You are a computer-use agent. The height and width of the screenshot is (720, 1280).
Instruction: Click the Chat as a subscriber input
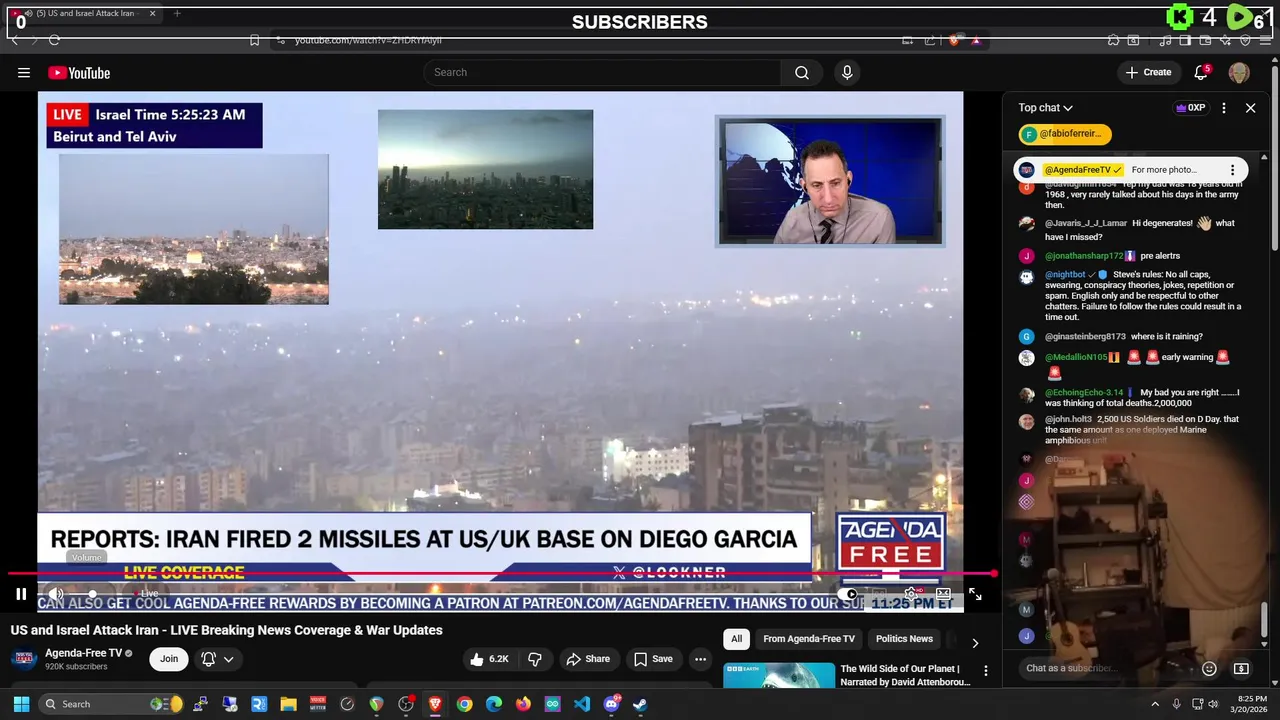click(1105, 668)
